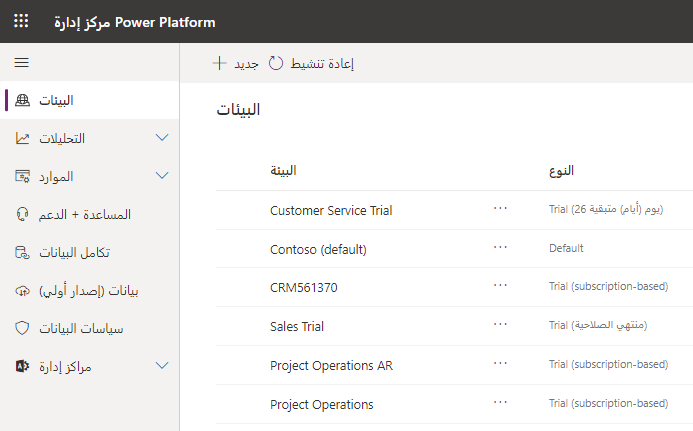Image resolution: width=693 pixels, height=431 pixels.
Task: Click the إعادة تنشيط refresh icon
Action: coord(276,63)
